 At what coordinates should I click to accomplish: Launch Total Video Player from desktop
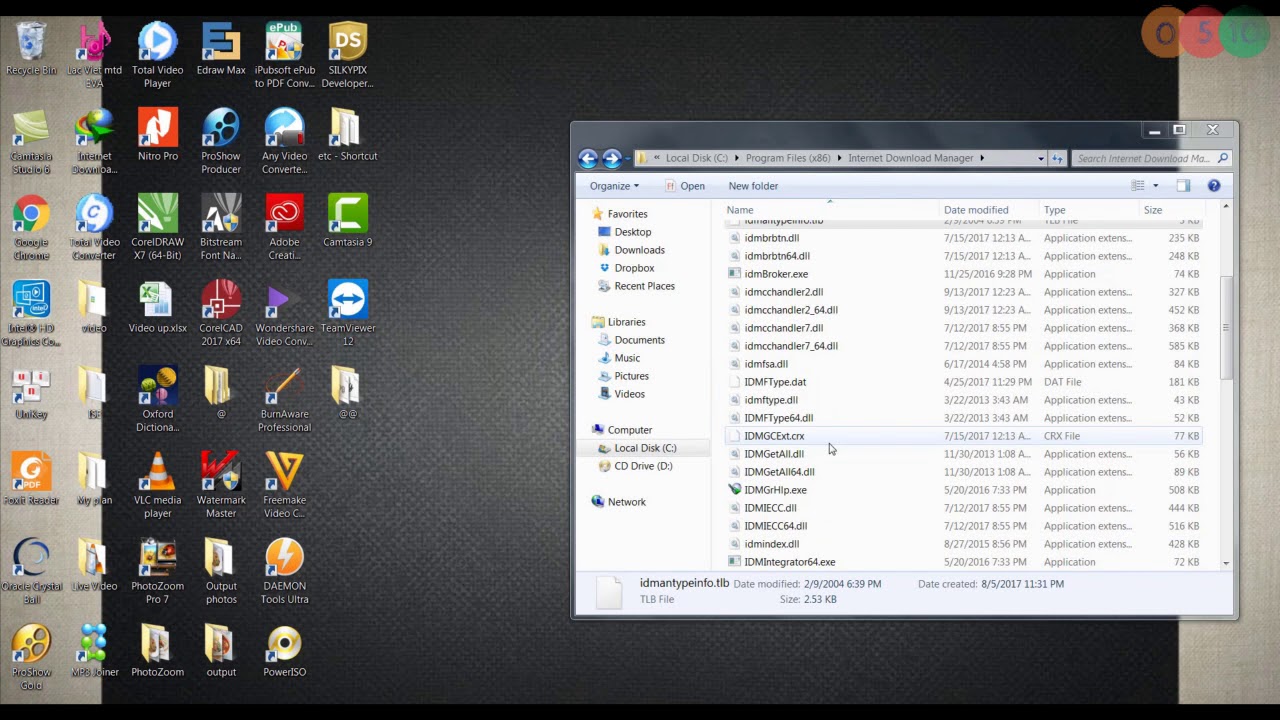[x=157, y=55]
